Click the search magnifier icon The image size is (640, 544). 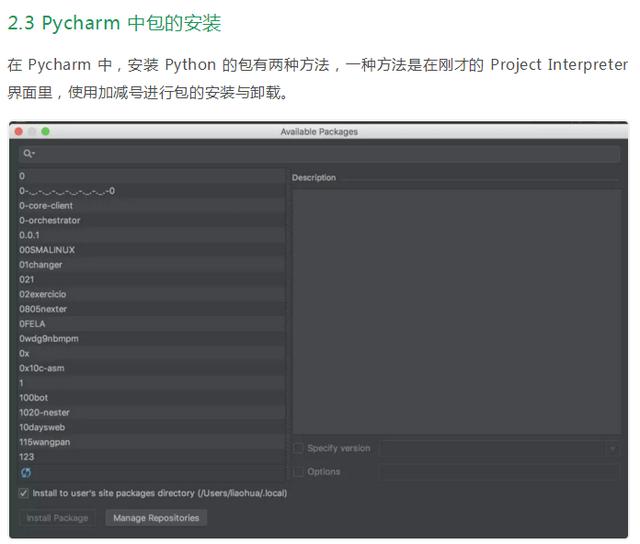pos(28,154)
